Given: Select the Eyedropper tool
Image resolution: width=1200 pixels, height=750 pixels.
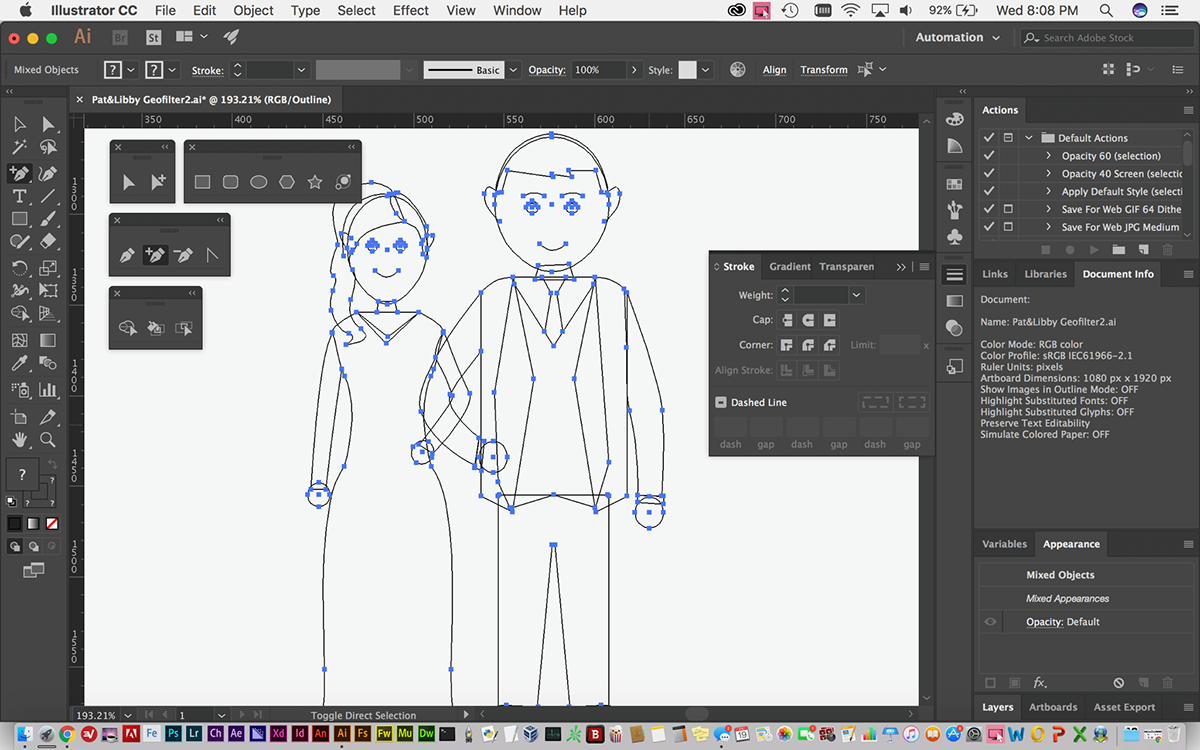Looking at the screenshot, I should [19, 364].
